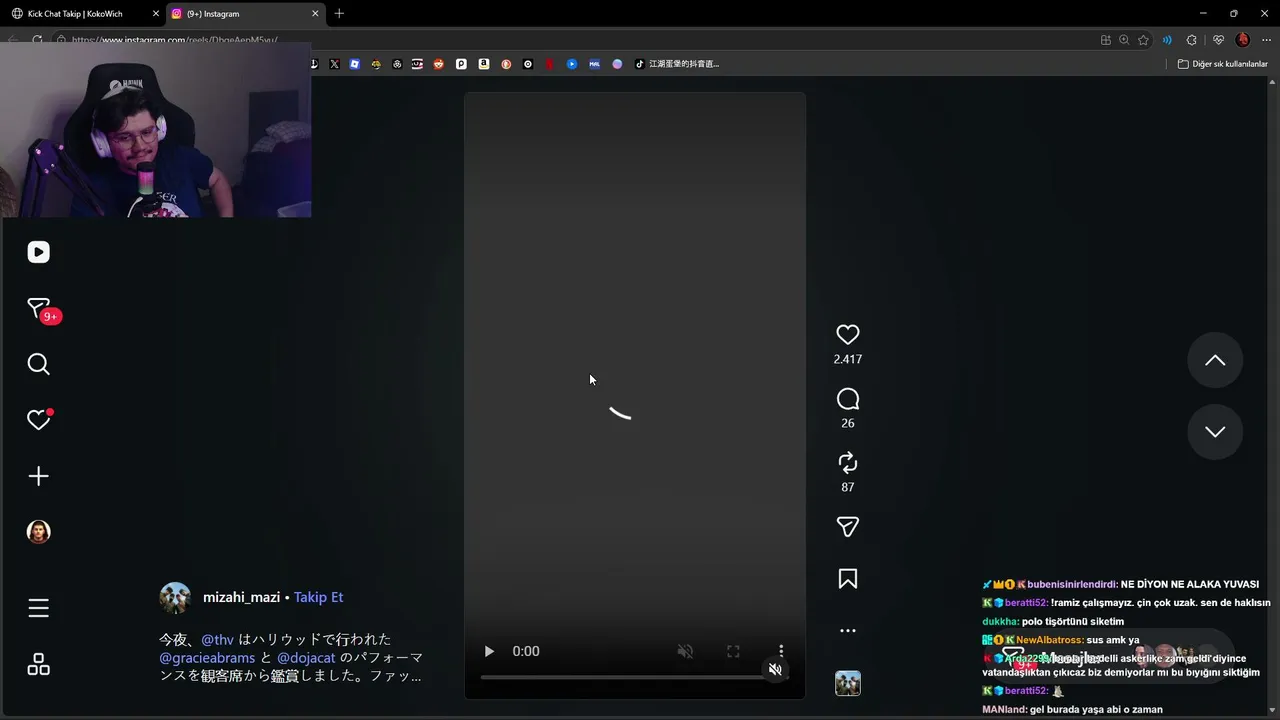Switch to the Kick Chat Takip tab
This screenshot has width=1280, height=720.
click(x=80, y=14)
